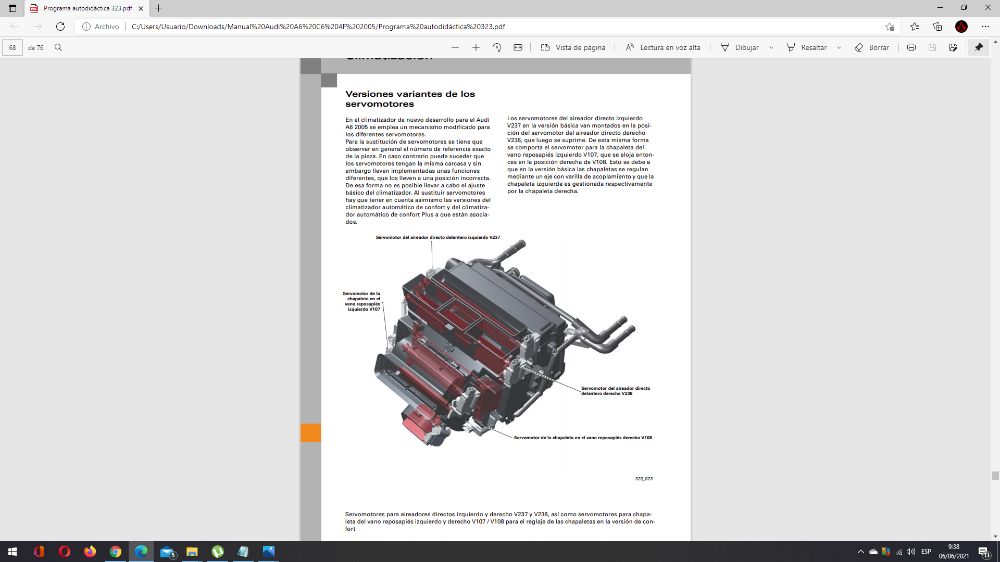1000x562 pixels.
Task: Open the Windows Start menu
Action: click(12, 551)
